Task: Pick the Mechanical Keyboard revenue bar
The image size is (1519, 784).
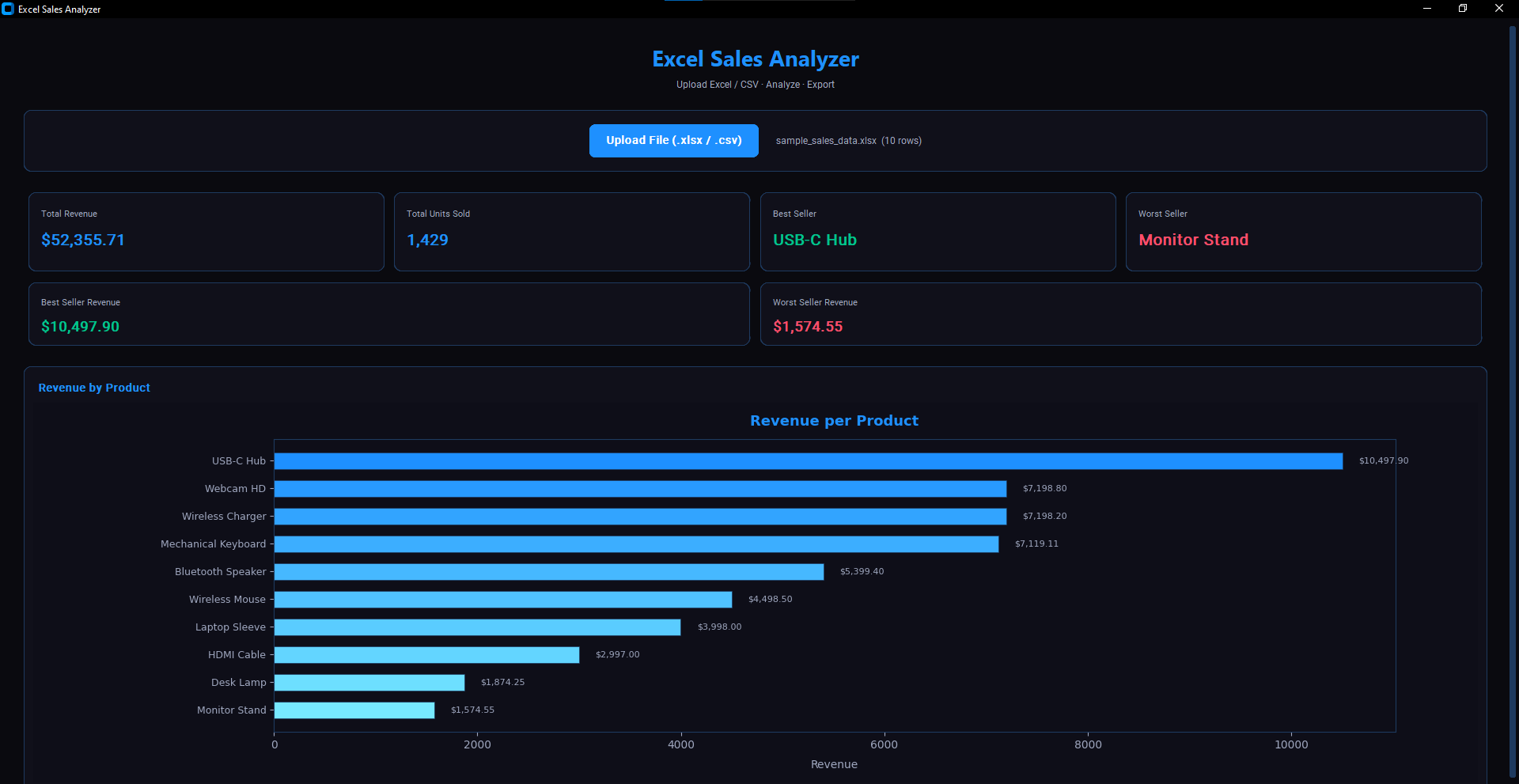Action: [636, 544]
